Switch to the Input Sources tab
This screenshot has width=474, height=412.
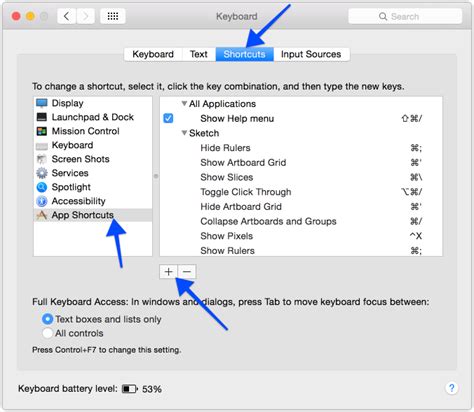[311, 54]
